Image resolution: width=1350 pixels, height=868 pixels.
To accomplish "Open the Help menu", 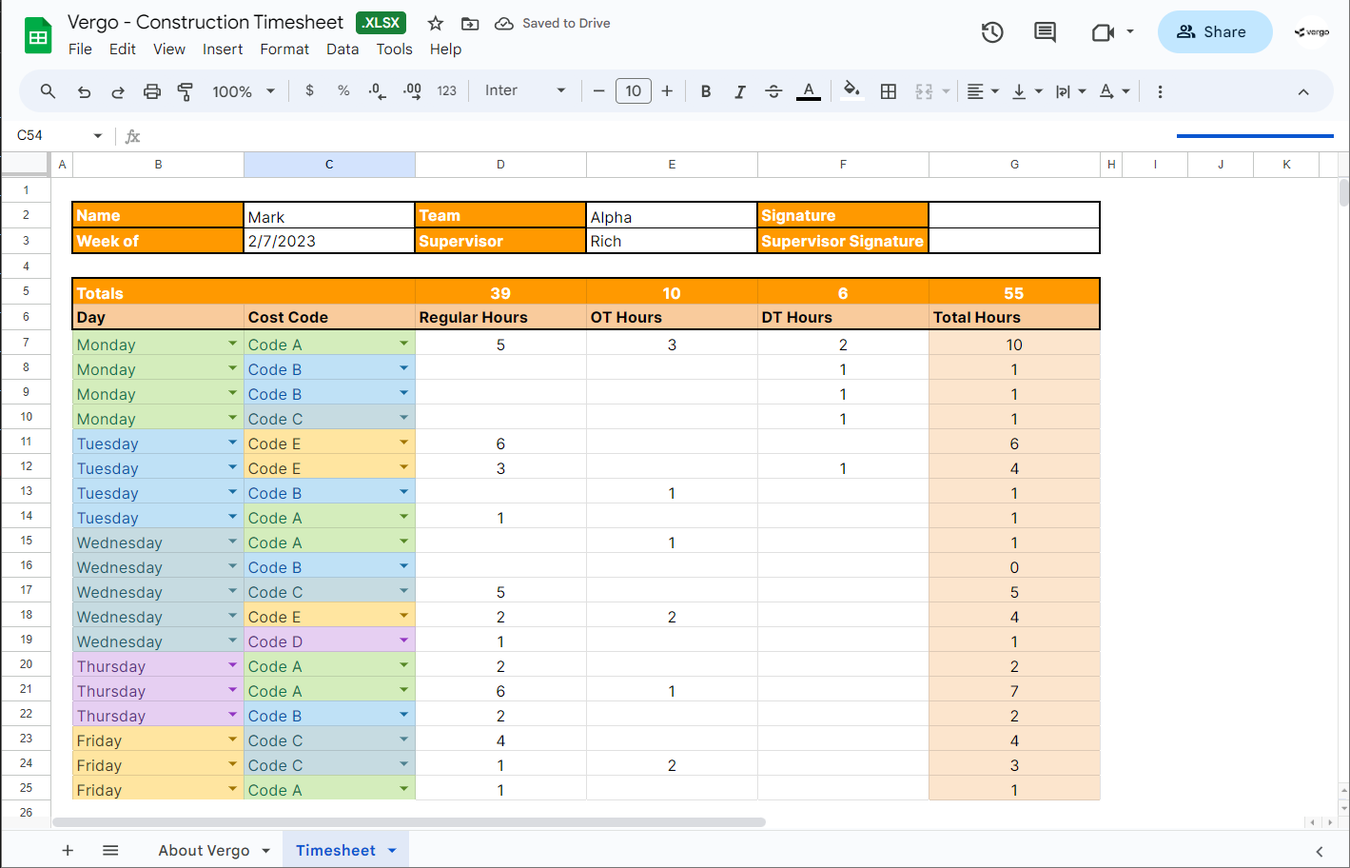I will point(445,49).
